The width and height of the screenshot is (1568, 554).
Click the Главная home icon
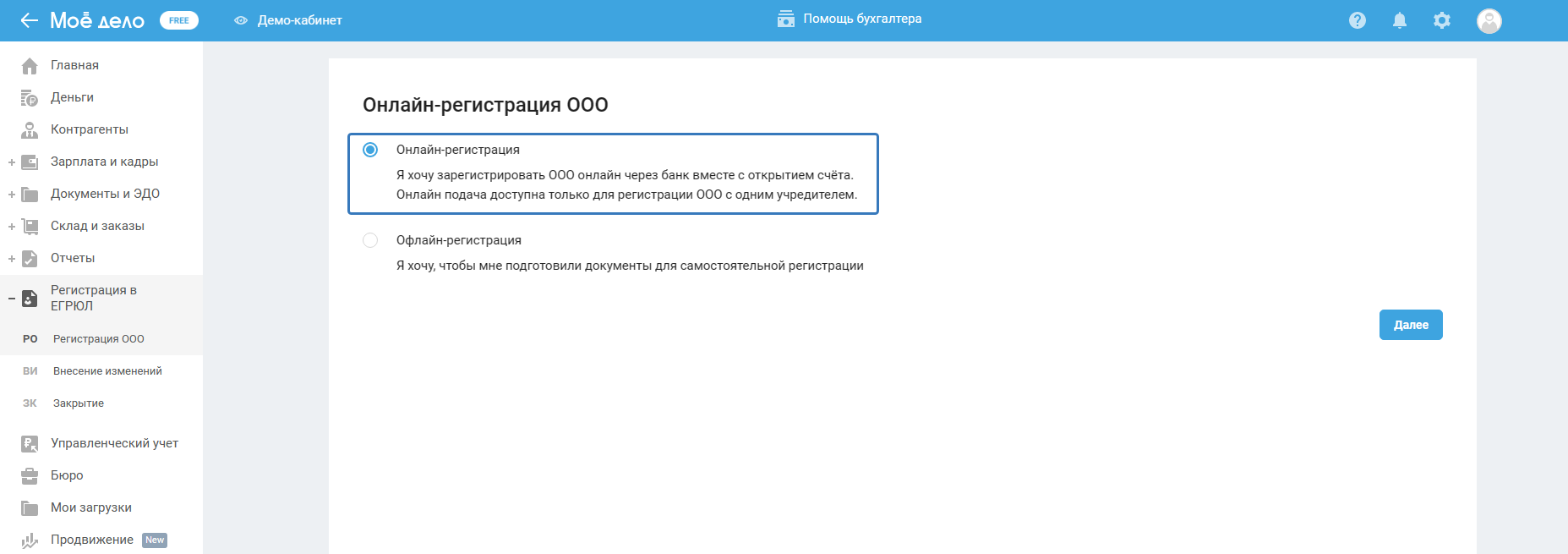click(30, 65)
